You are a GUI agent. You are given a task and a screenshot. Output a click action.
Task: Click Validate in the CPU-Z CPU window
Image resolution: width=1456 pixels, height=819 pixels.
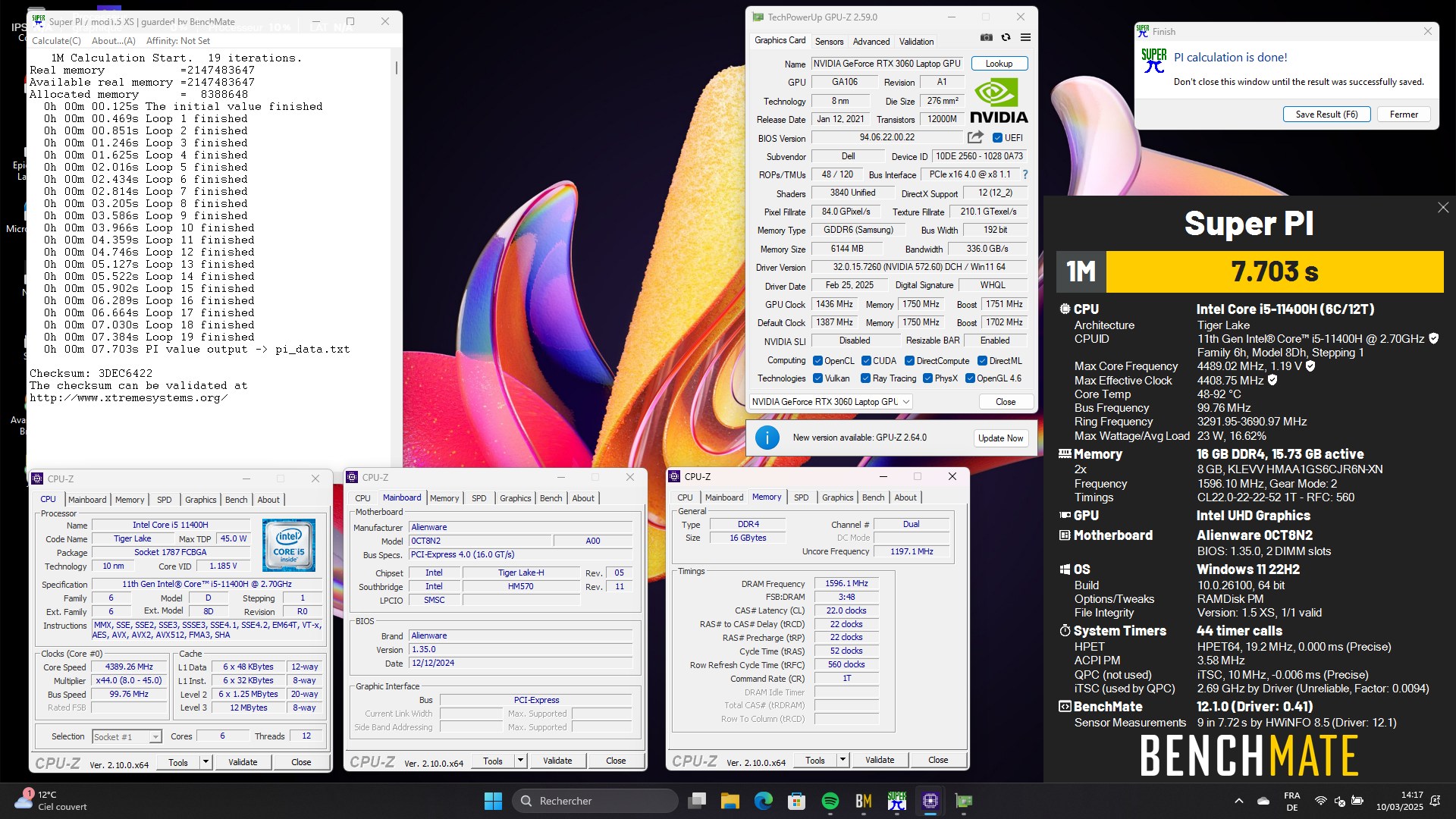(243, 762)
